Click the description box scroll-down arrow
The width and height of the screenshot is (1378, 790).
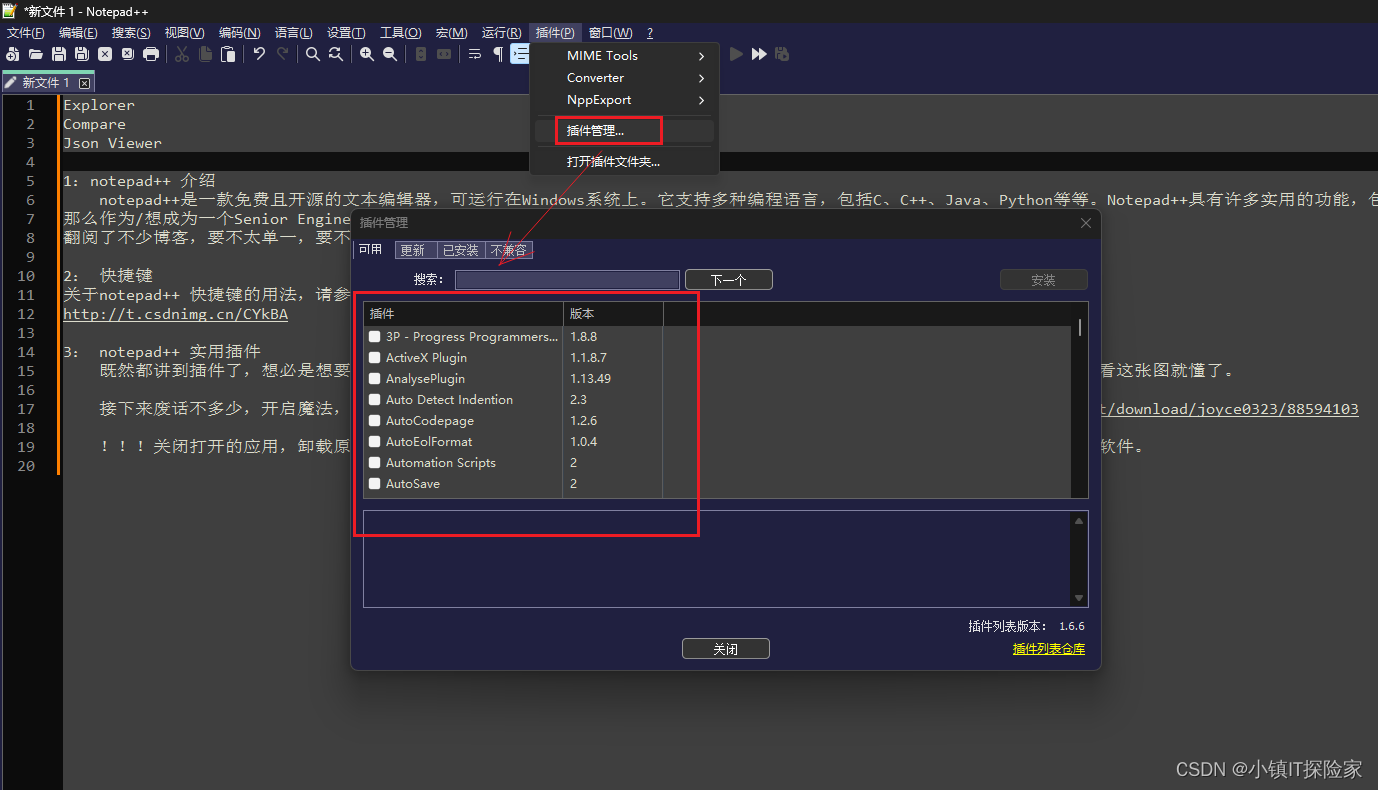[x=1079, y=598]
